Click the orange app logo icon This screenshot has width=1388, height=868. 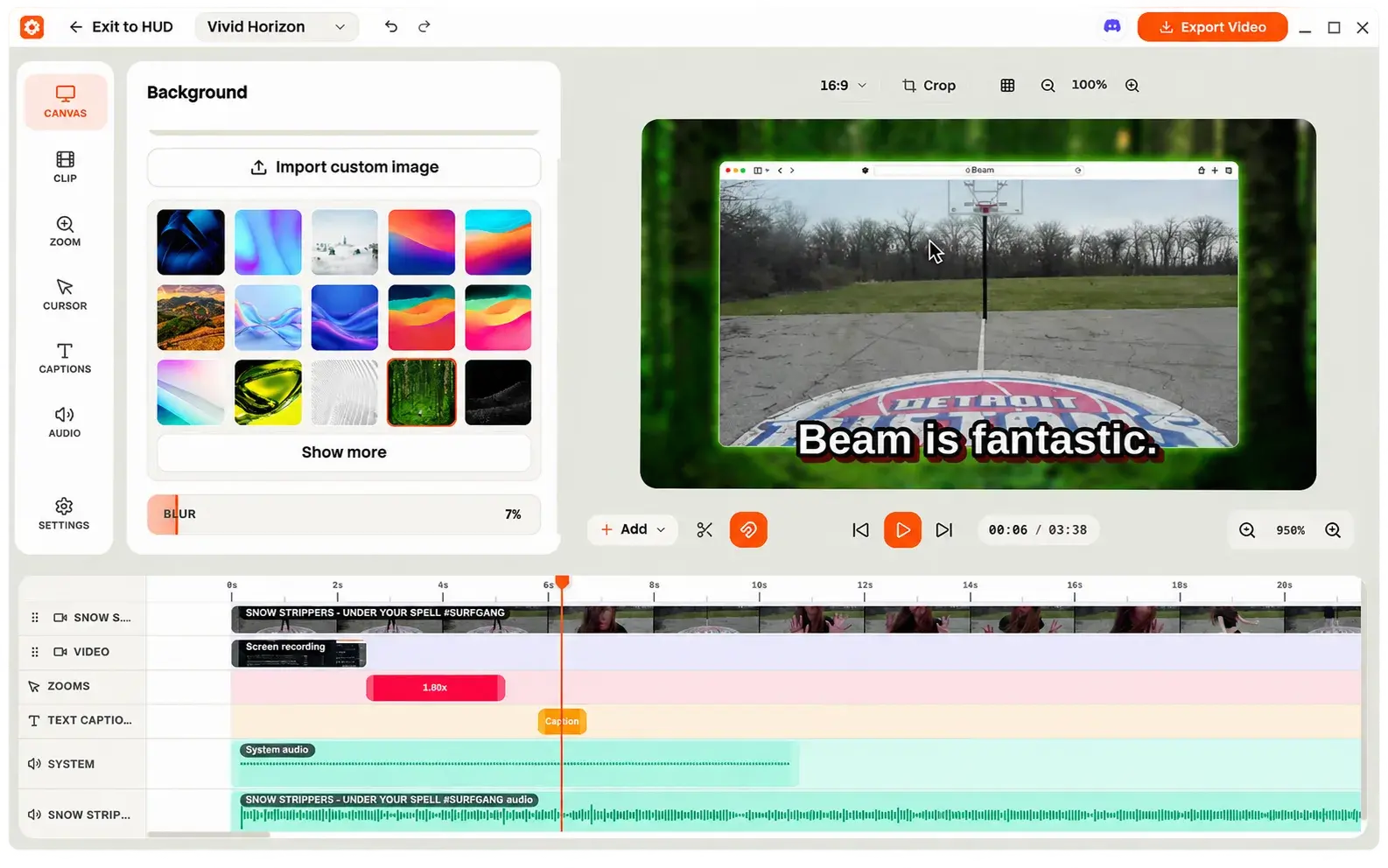pos(32,27)
